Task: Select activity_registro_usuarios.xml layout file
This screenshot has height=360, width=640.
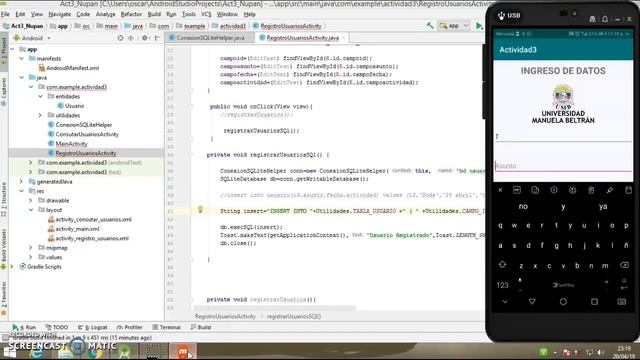Action: (x=92, y=238)
